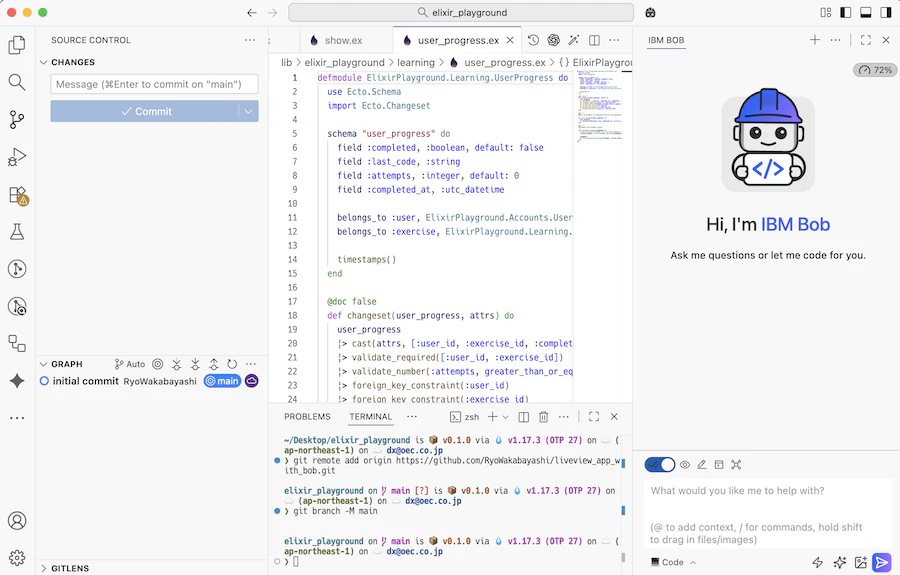Maximize the terminal panel size

pos(594,417)
